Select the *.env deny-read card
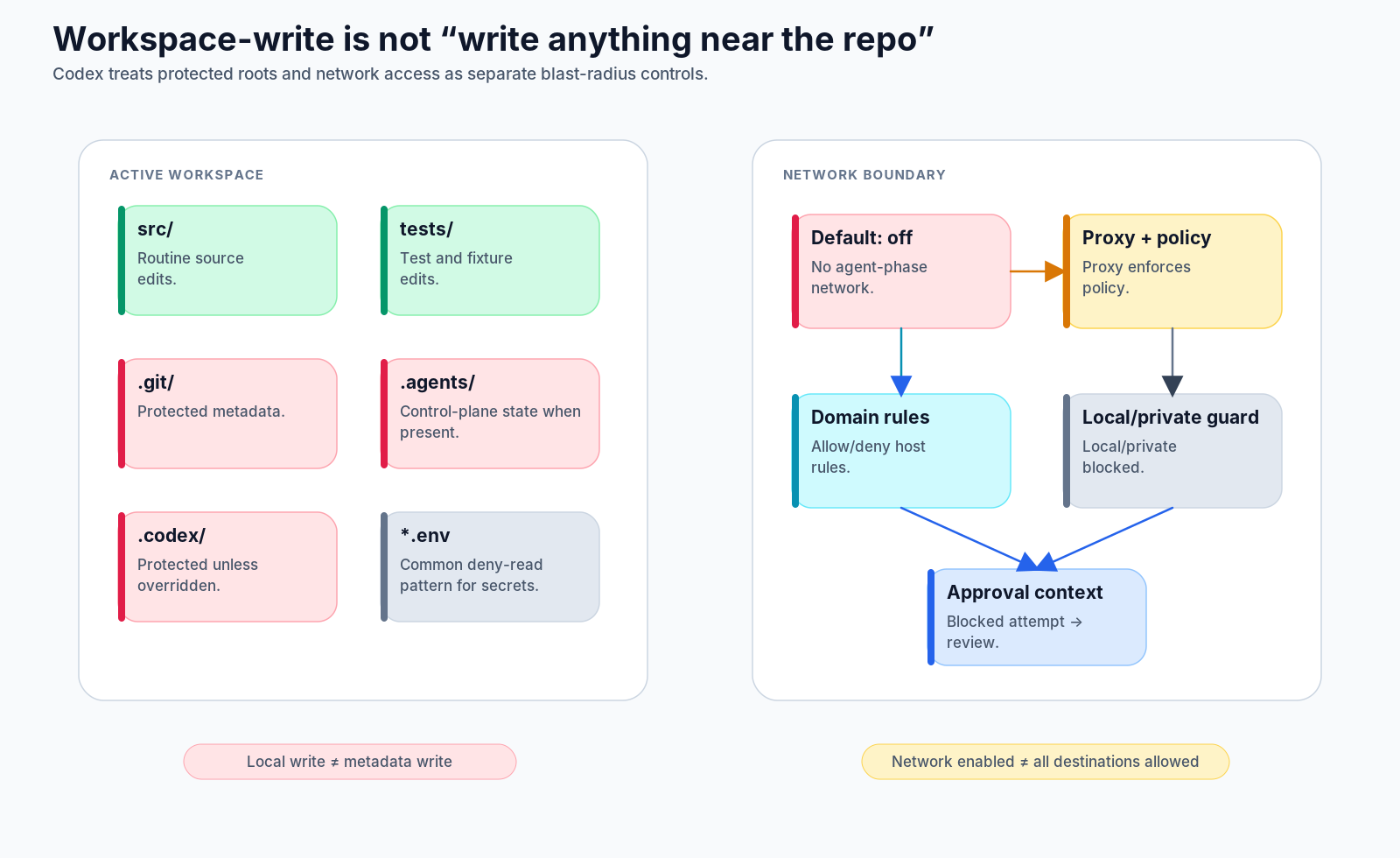 click(x=490, y=566)
